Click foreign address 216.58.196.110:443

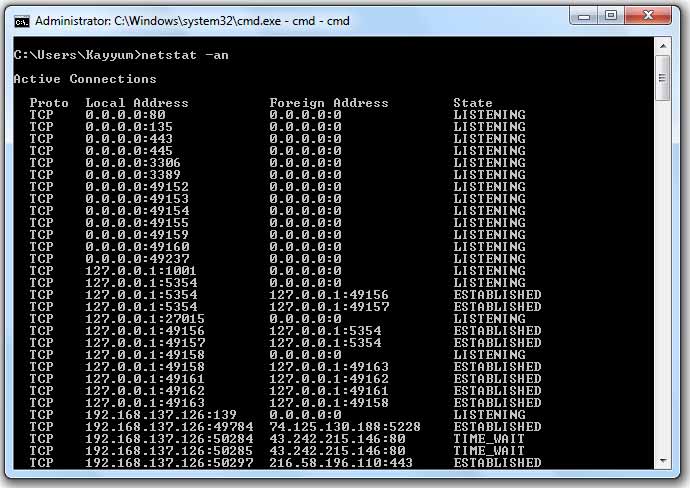click(x=341, y=463)
